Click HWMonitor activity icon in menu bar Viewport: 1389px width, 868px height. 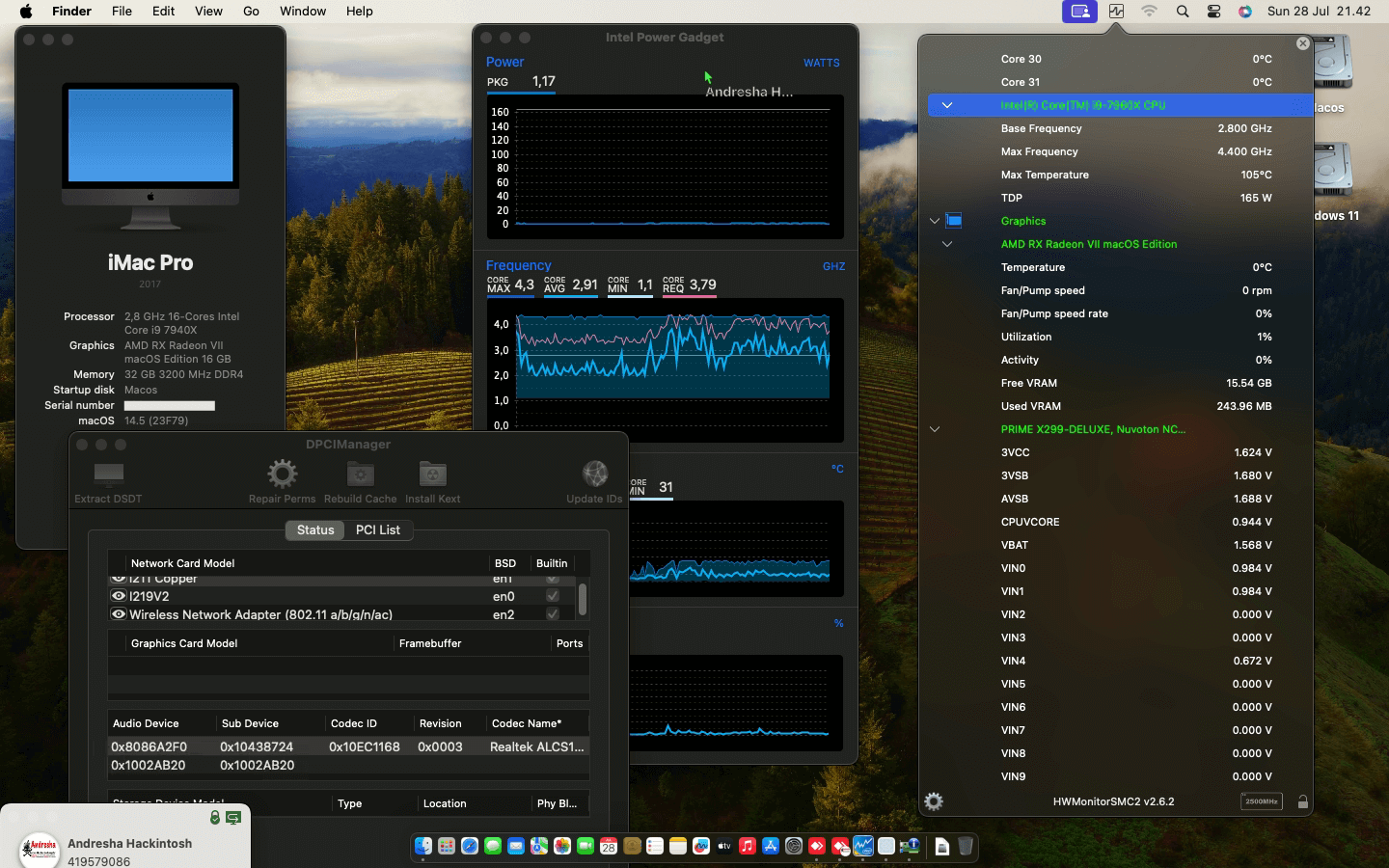pyautogui.click(x=1116, y=12)
